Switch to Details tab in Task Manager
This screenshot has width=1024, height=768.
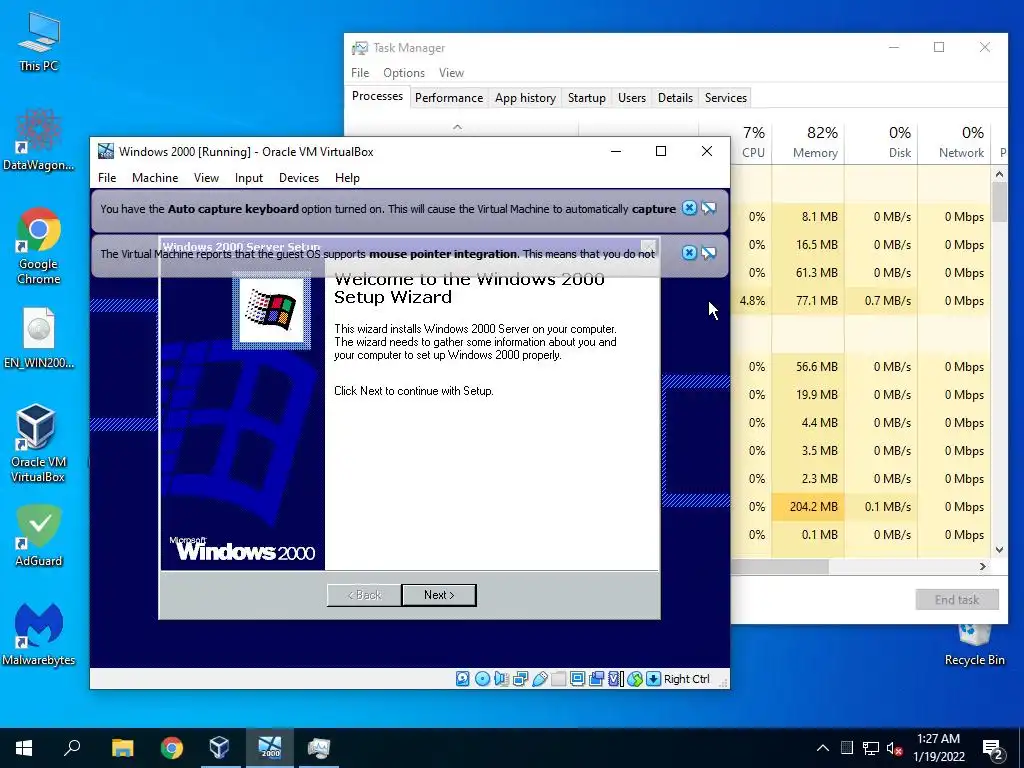coord(675,97)
